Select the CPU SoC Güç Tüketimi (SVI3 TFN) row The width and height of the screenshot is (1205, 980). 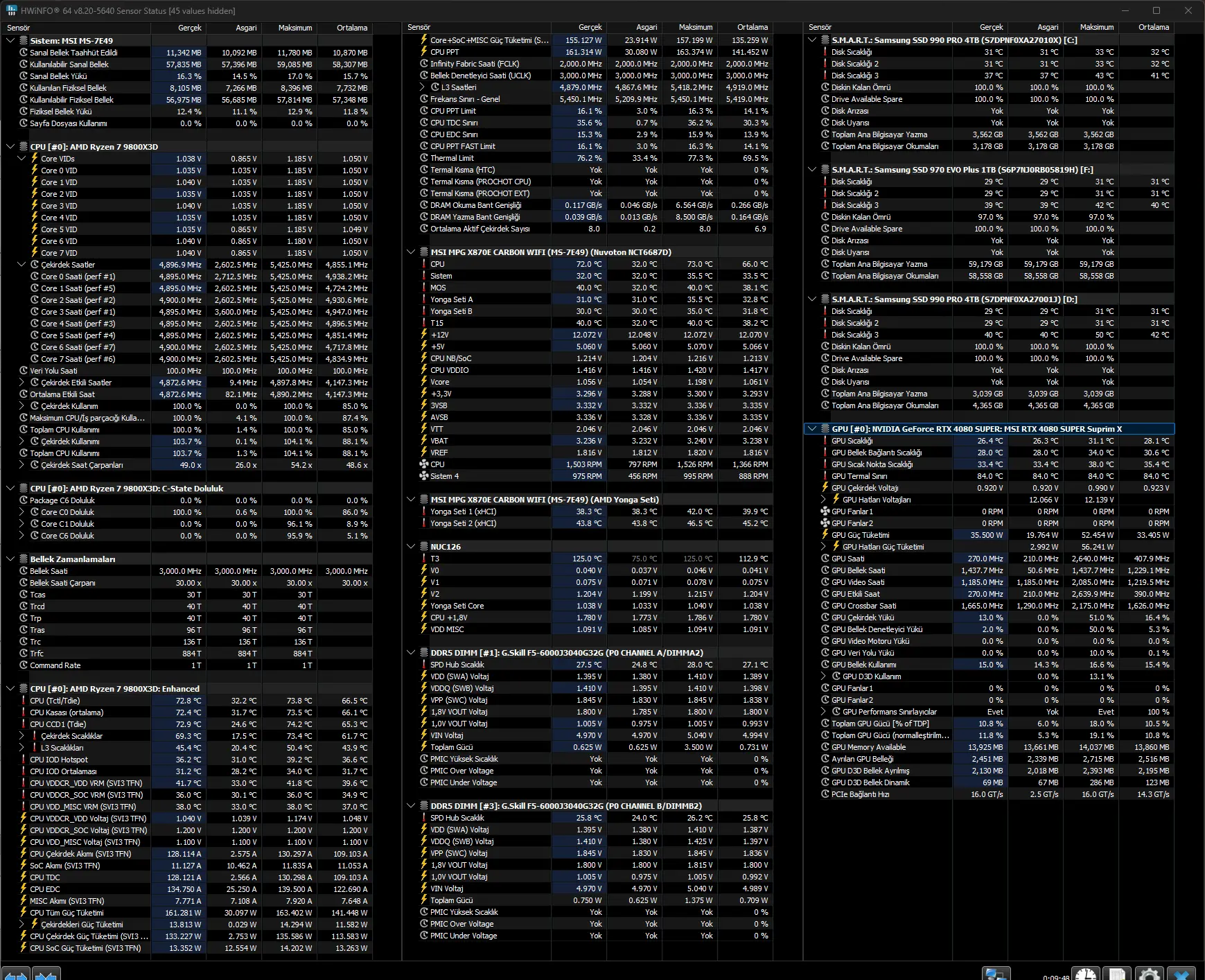pos(194,948)
